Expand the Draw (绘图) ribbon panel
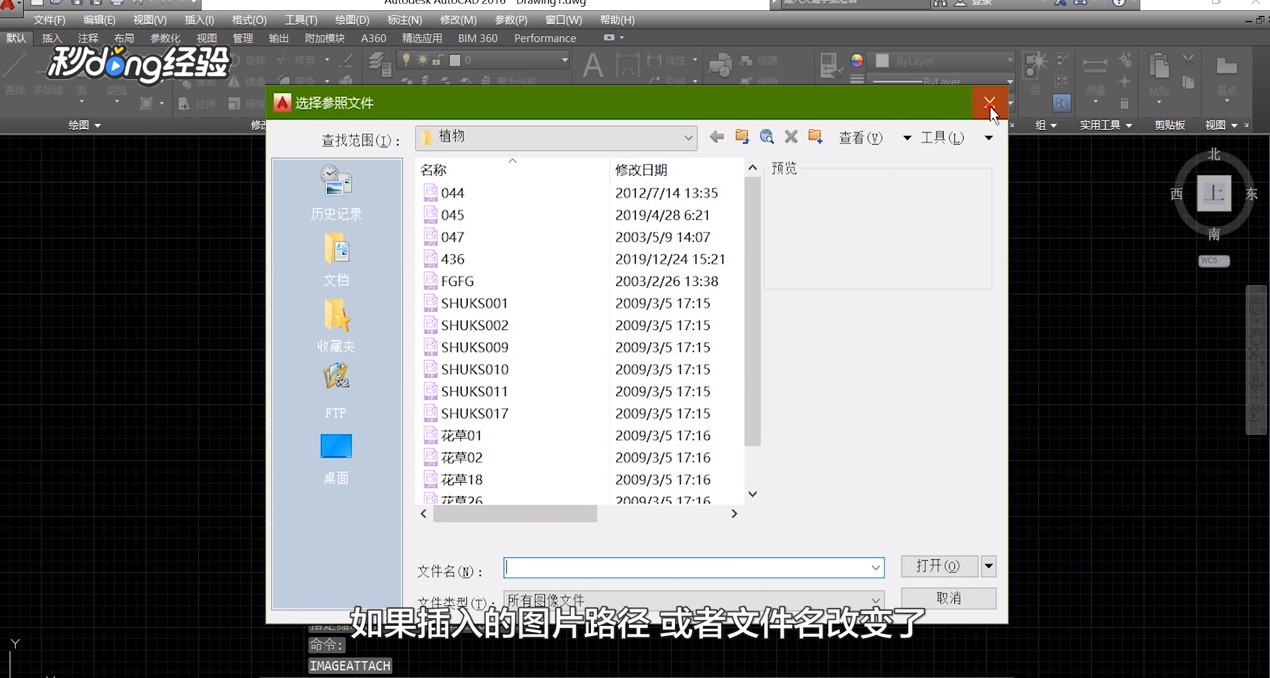This screenshot has width=1270, height=678. (84, 125)
